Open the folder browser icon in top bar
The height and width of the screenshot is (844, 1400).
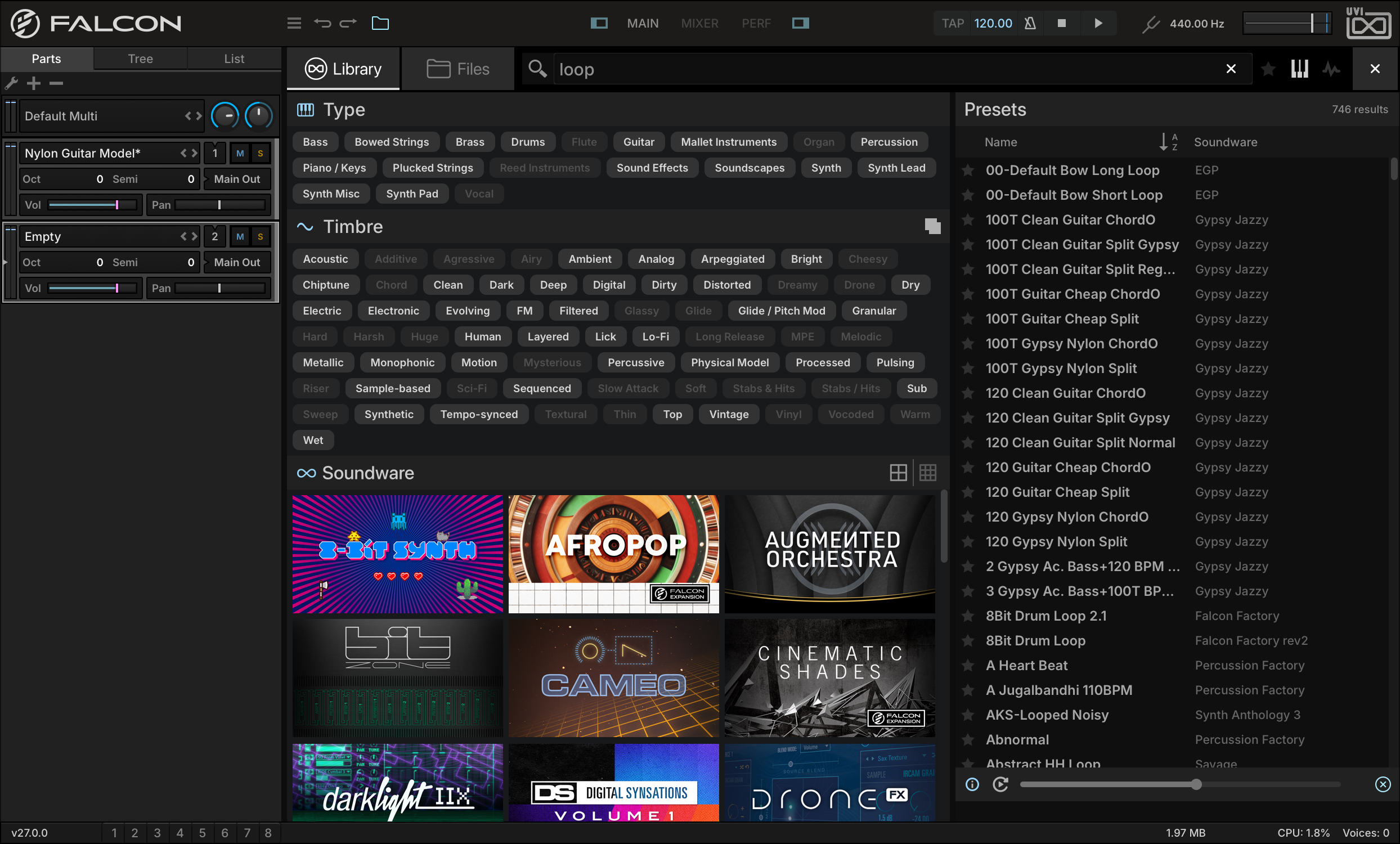point(380,23)
